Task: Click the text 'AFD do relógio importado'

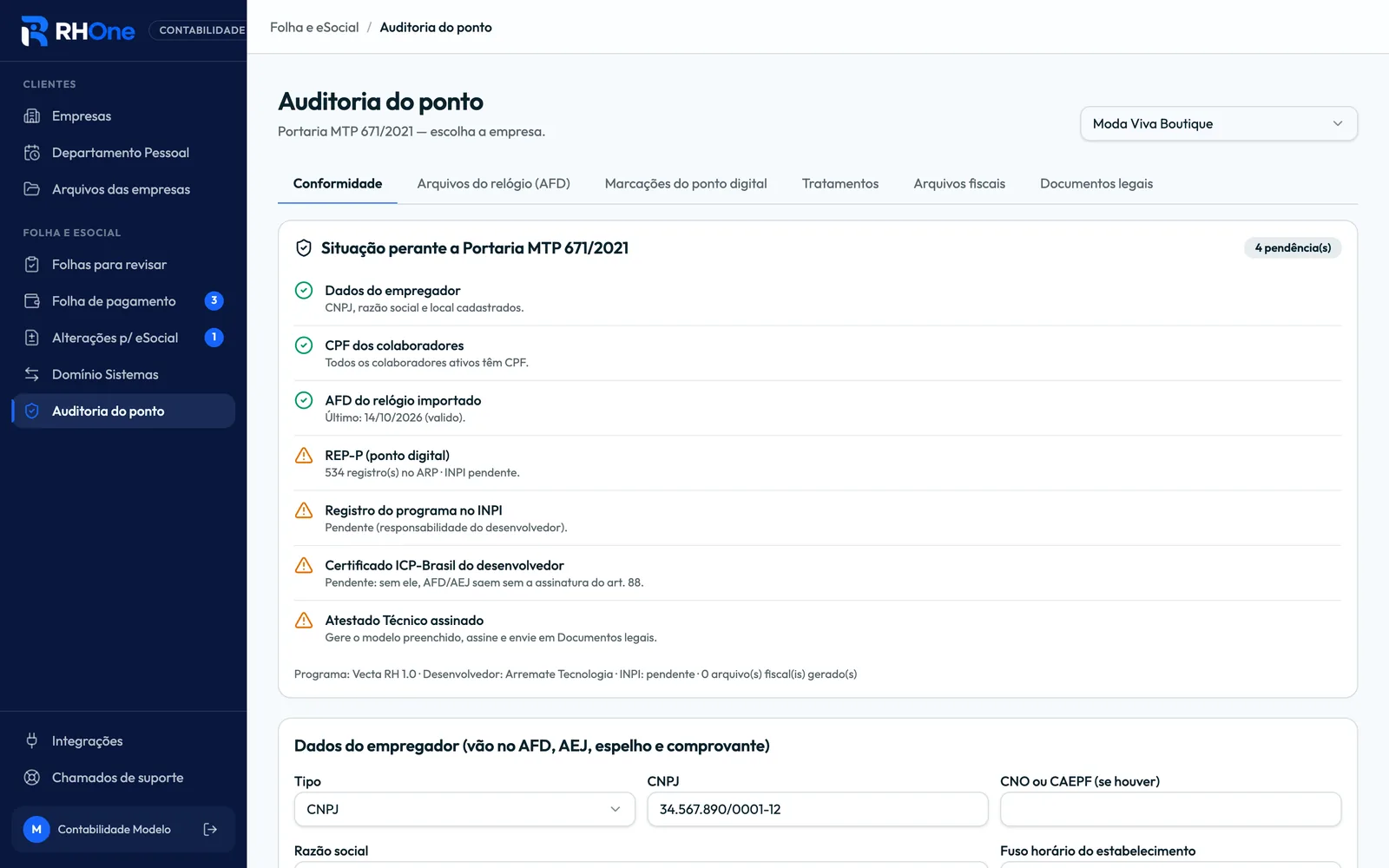Action: point(403,401)
